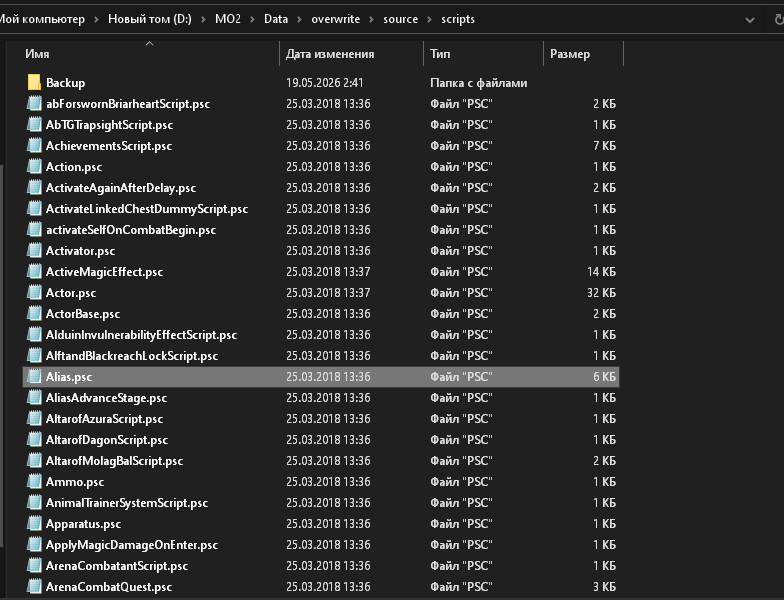Click the ApplyMagicDamageOnEnter.psc file icon
784x600 pixels.
pyautogui.click(x=34, y=544)
